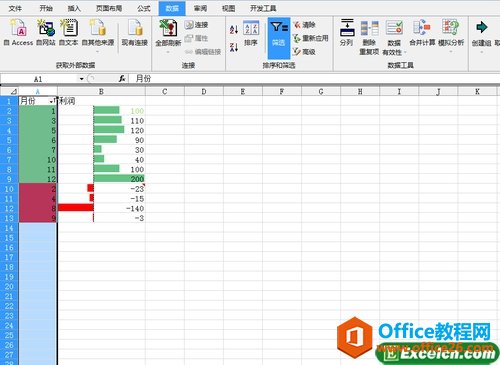Sort descending with Z-A icon
This screenshot has width=500, height=365.
coord(234,47)
